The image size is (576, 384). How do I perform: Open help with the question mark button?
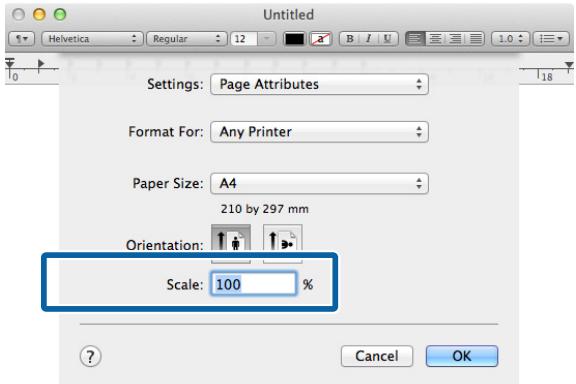coord(90,356)
